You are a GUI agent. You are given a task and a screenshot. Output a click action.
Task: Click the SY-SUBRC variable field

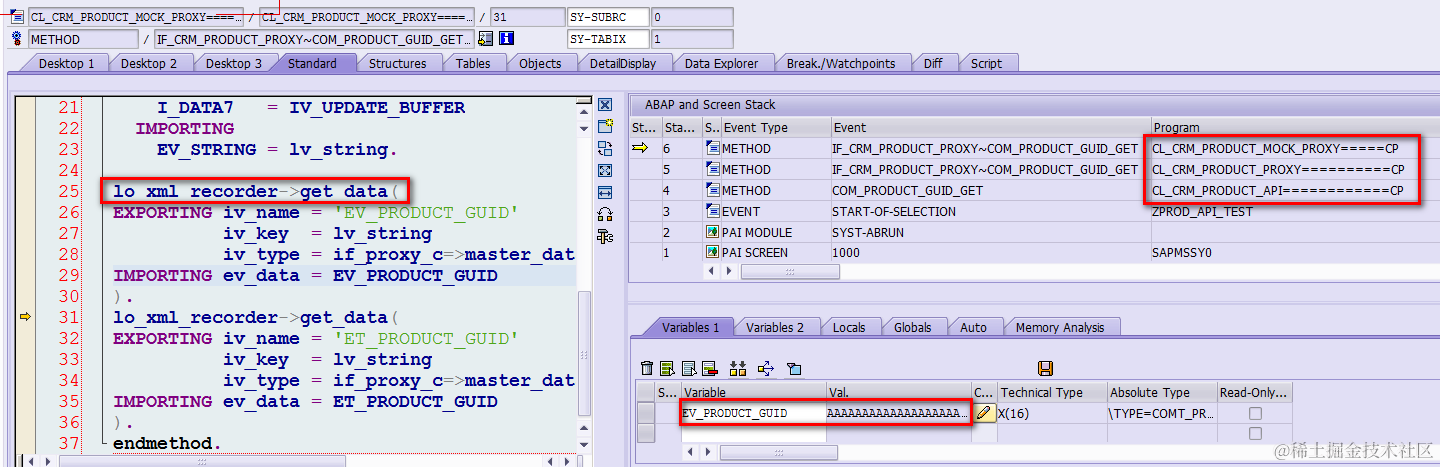(x=608, y=17)
